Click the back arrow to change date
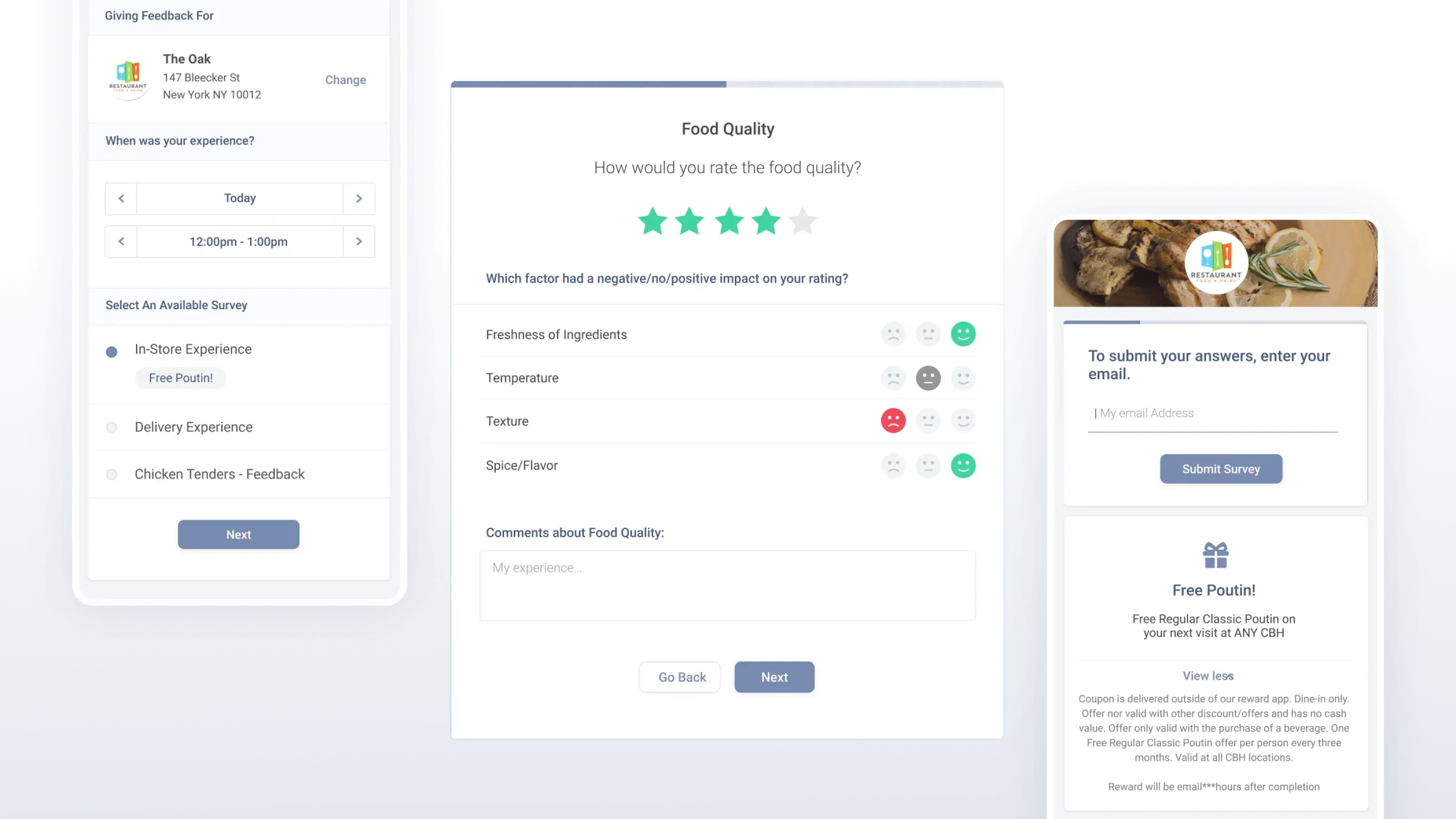The width and height of the screenshot is (1456, 819). point(120,197)
